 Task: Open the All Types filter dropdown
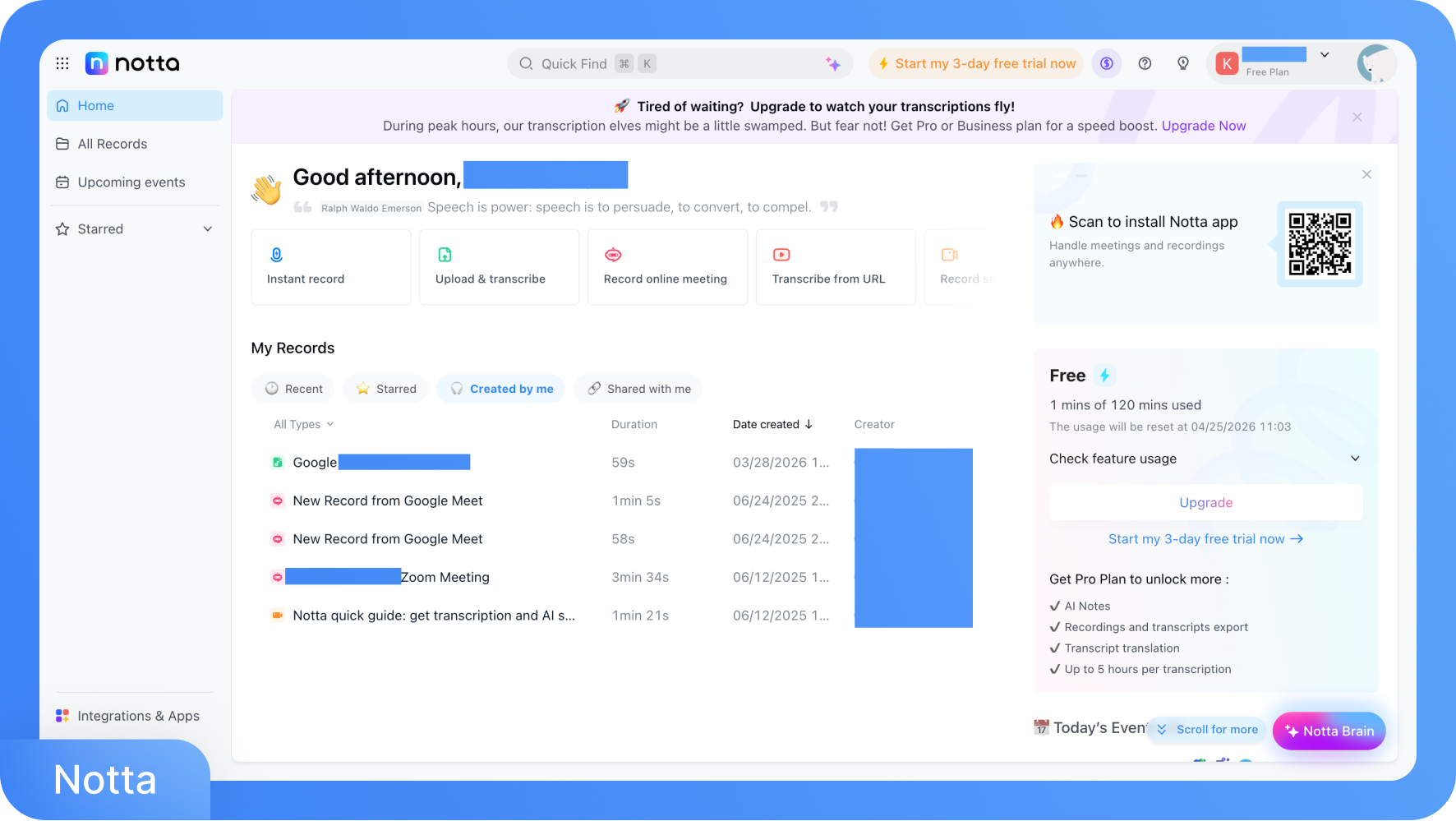point(303,424)
